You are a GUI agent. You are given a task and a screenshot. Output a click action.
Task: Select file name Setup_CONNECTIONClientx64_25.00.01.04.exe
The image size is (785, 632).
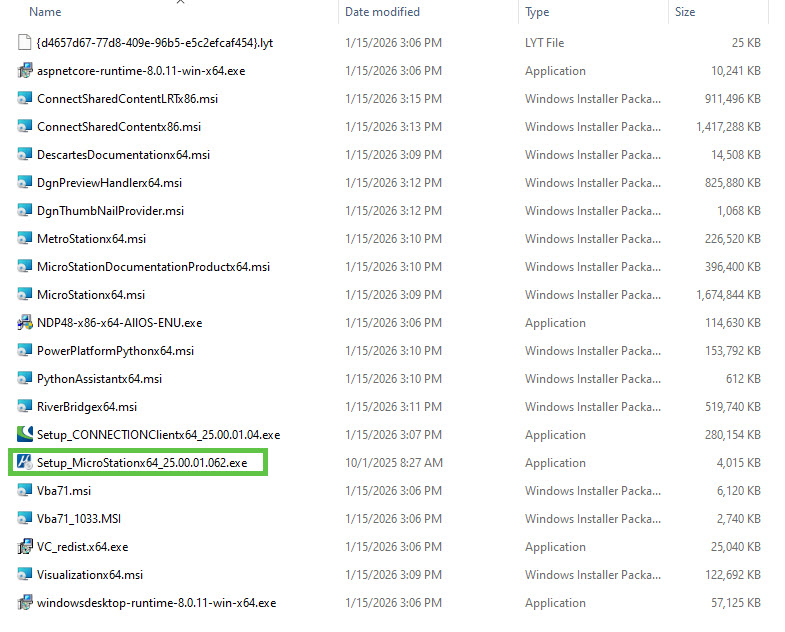tap(159, 435)
